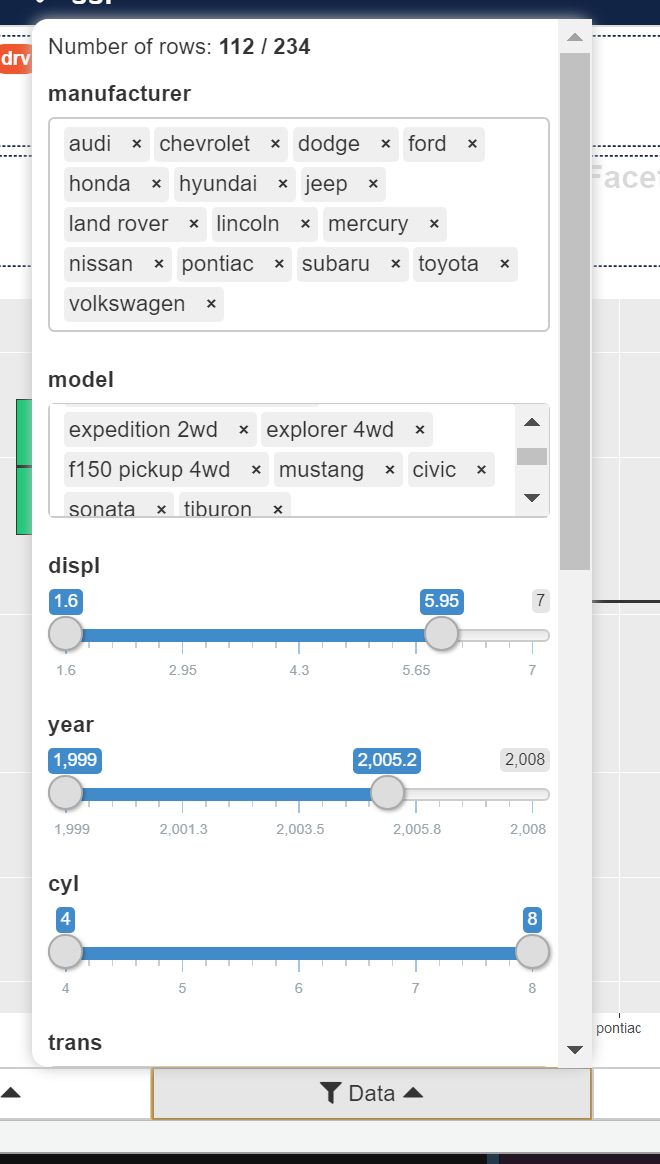Image resolution: width=660 pixels, height=1164 pixels.
Task: Remove the toyota manufacturer tag
Action: click(504, 264)
